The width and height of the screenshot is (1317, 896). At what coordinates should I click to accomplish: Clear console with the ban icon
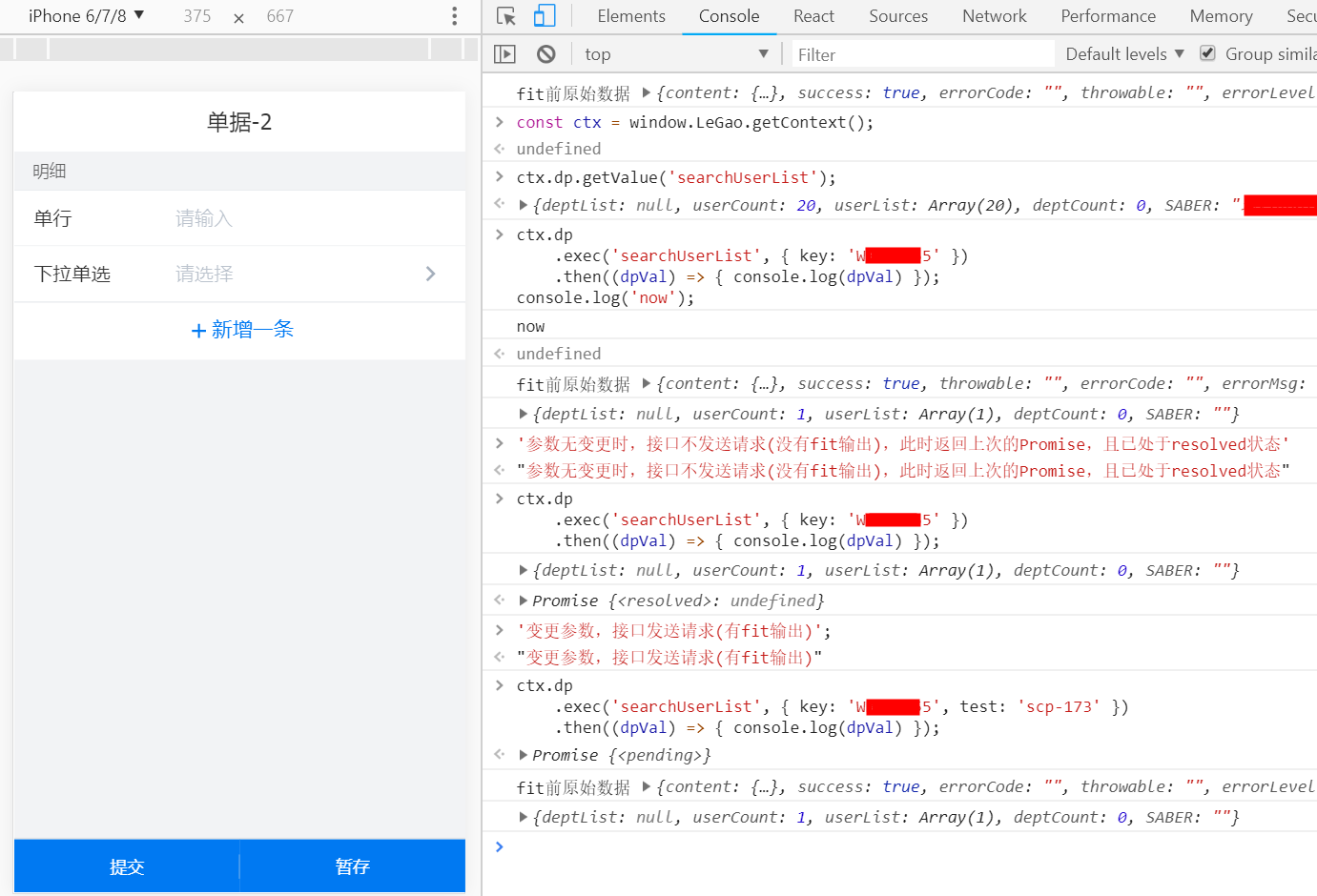546,54
